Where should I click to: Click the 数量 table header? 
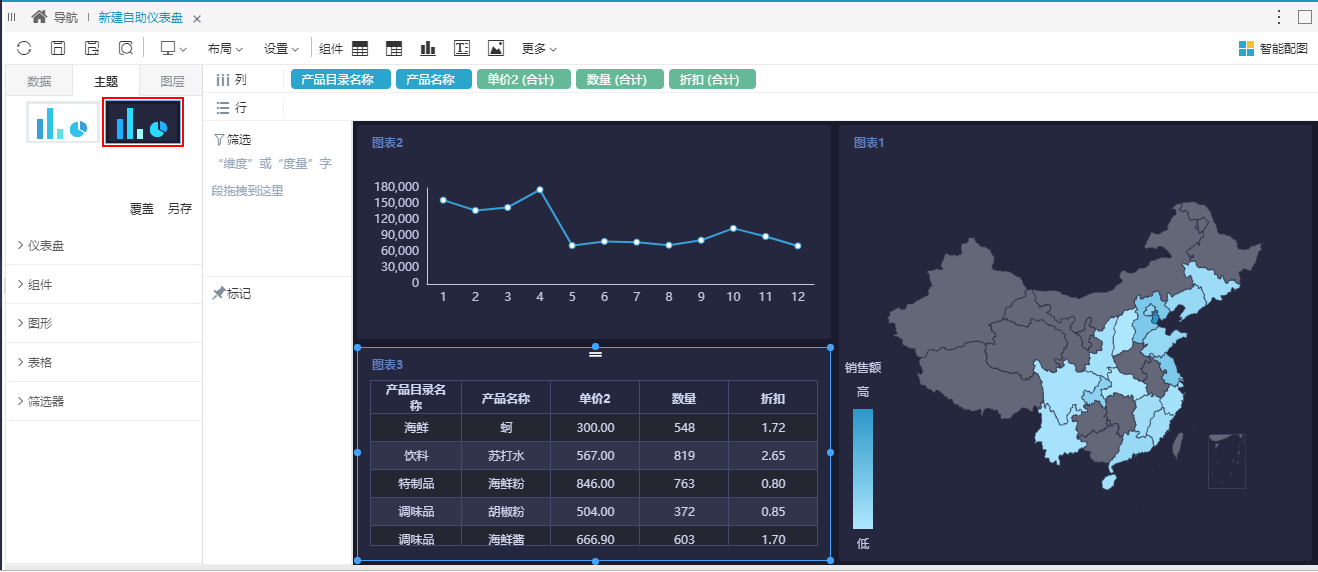(x=684, y=398)
